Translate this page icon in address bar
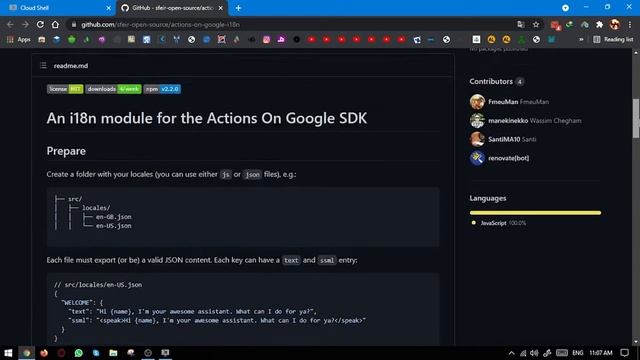Viewport: 640px width, 360px height. click(x=520, y=24)
